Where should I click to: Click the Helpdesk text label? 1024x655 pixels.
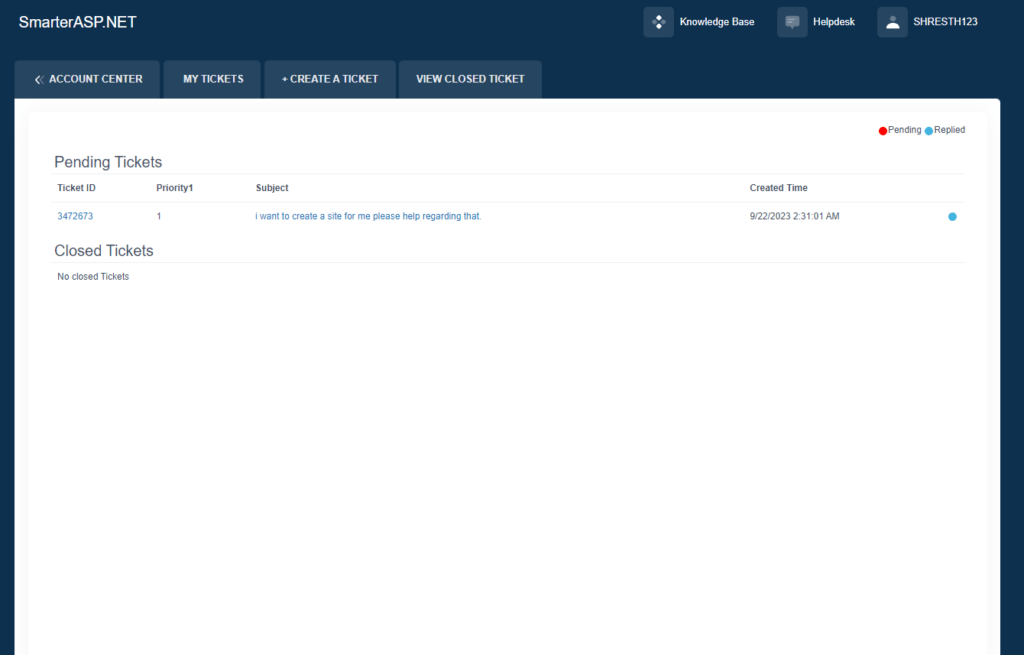point(834,22)
